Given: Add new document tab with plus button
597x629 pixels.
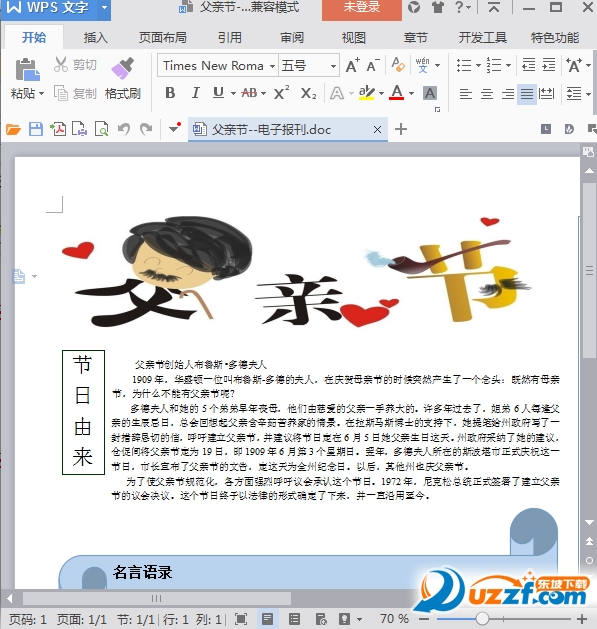Looking at the screenshot, I should coord(401,129).
